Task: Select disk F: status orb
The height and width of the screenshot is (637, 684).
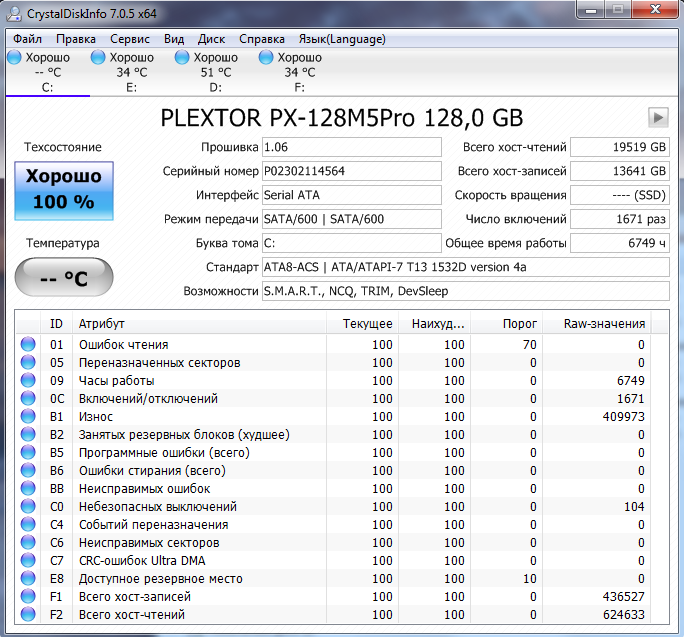Action: tap(266, 57)
